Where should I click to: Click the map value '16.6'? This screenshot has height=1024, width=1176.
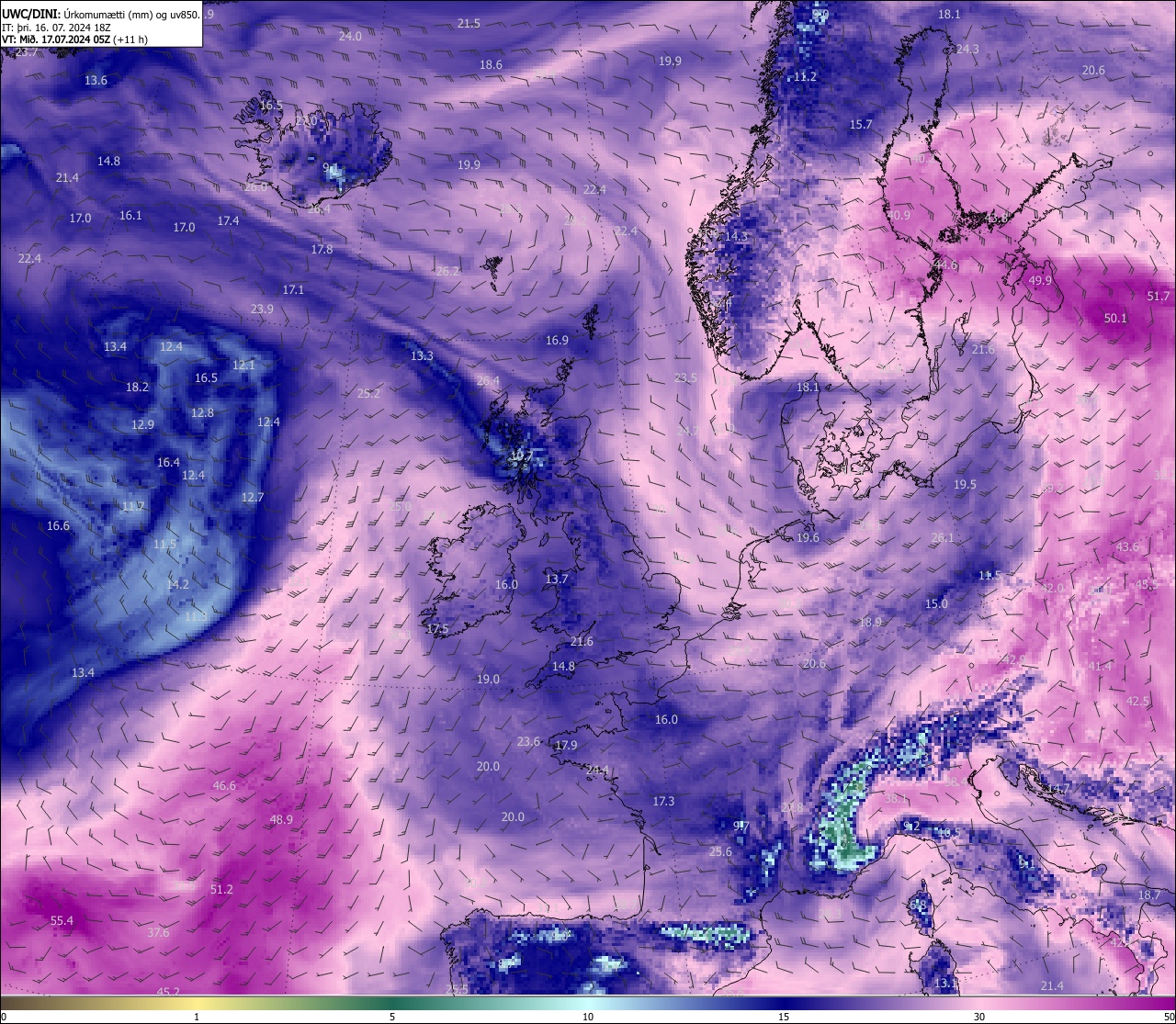point(58,525)
